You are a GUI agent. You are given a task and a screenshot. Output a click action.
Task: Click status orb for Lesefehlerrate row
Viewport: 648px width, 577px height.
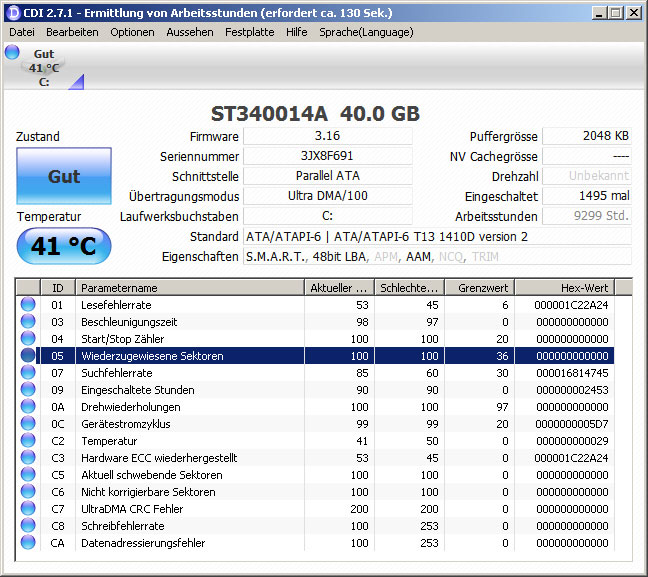[x=28, y=305]
